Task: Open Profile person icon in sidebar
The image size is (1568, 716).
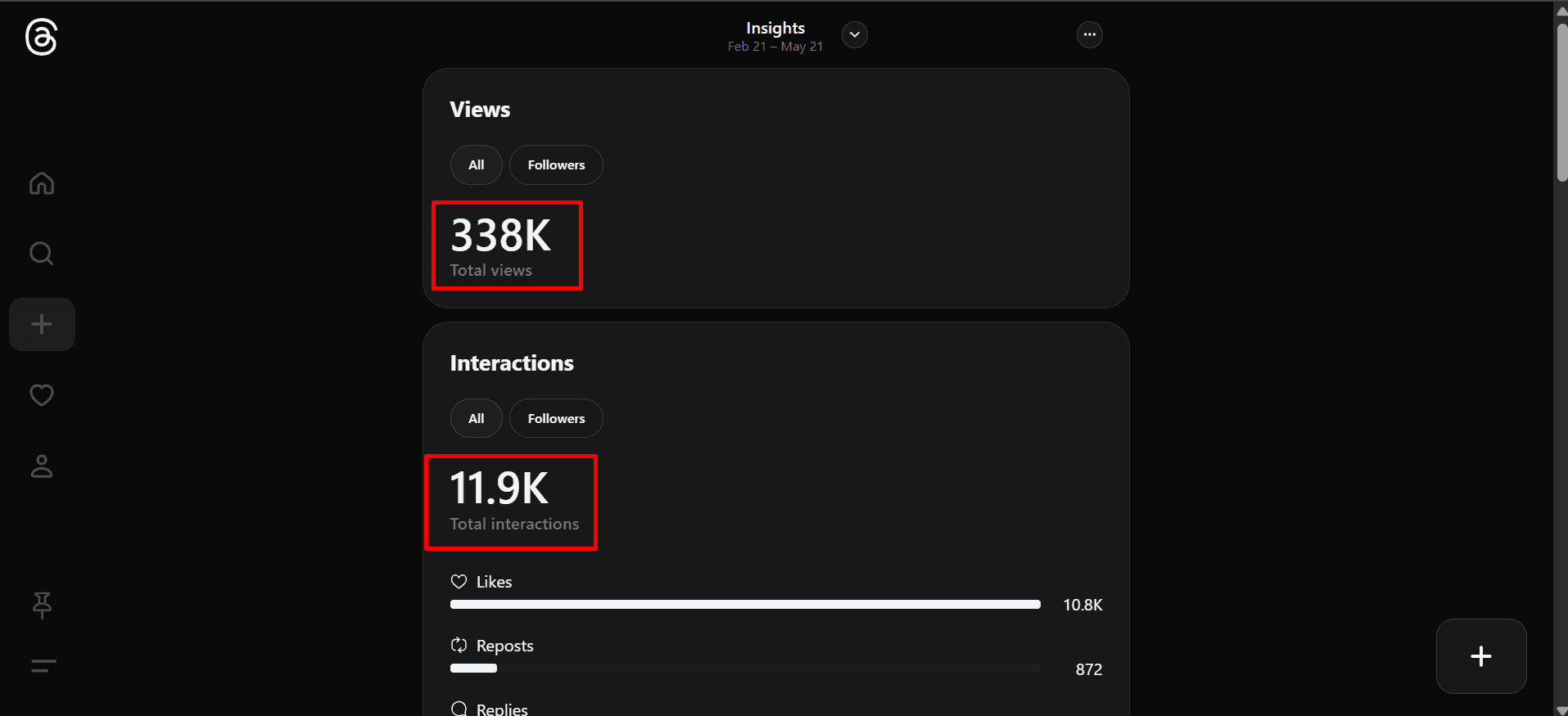Action: point(42,466)
